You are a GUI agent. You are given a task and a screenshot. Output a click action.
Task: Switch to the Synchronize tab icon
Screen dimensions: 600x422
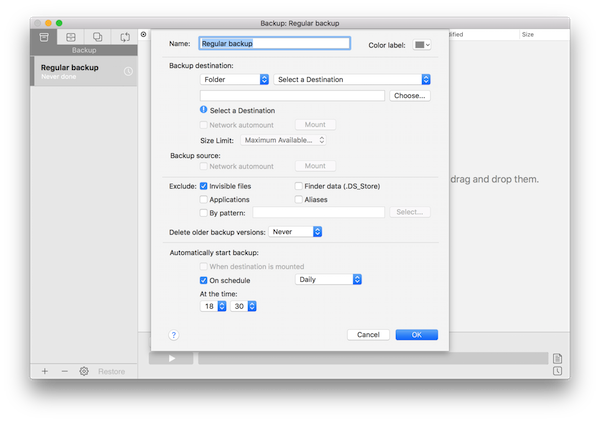[125, 37]
